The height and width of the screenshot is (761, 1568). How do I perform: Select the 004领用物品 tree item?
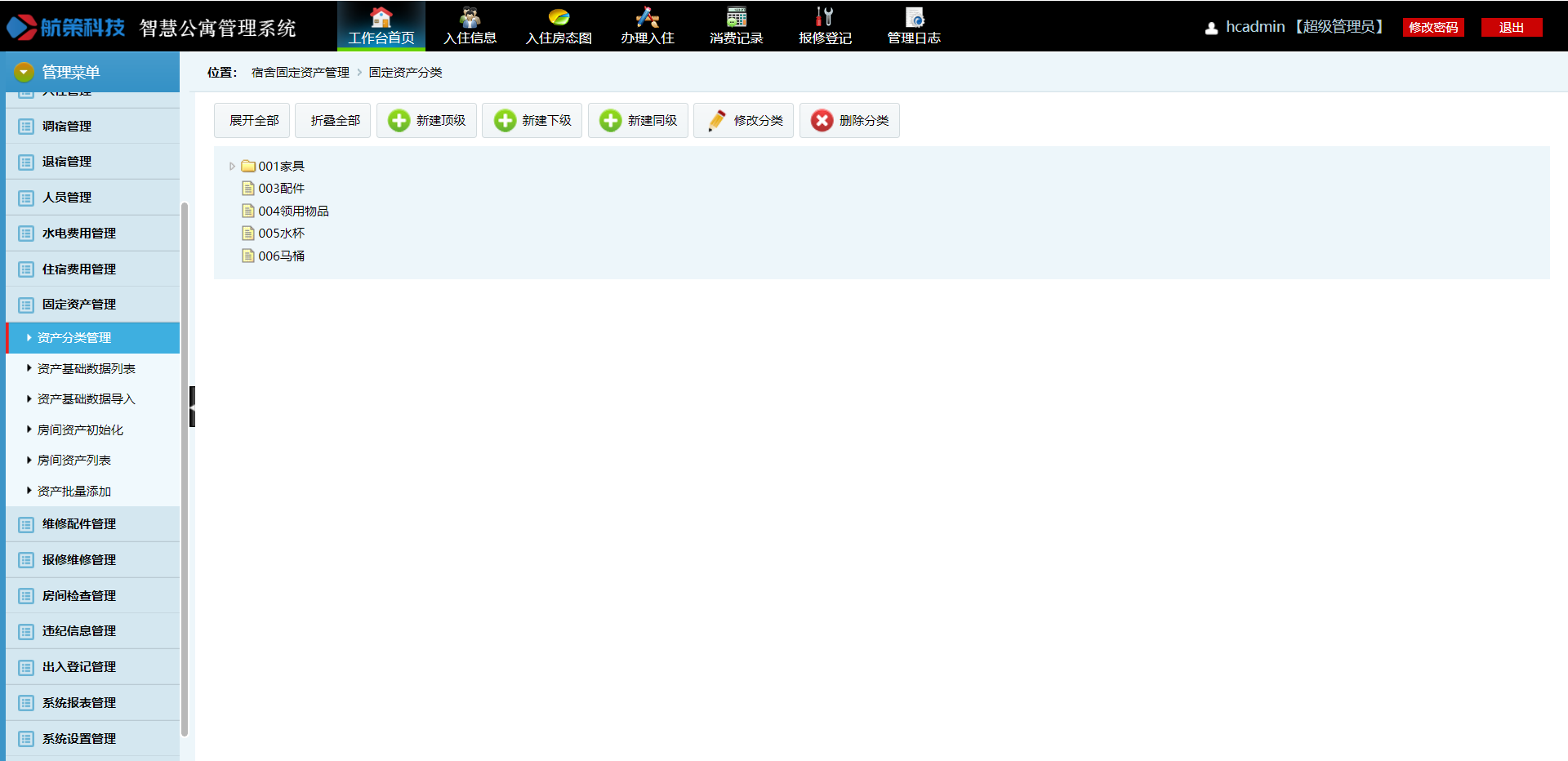click(x=293, y=211)
